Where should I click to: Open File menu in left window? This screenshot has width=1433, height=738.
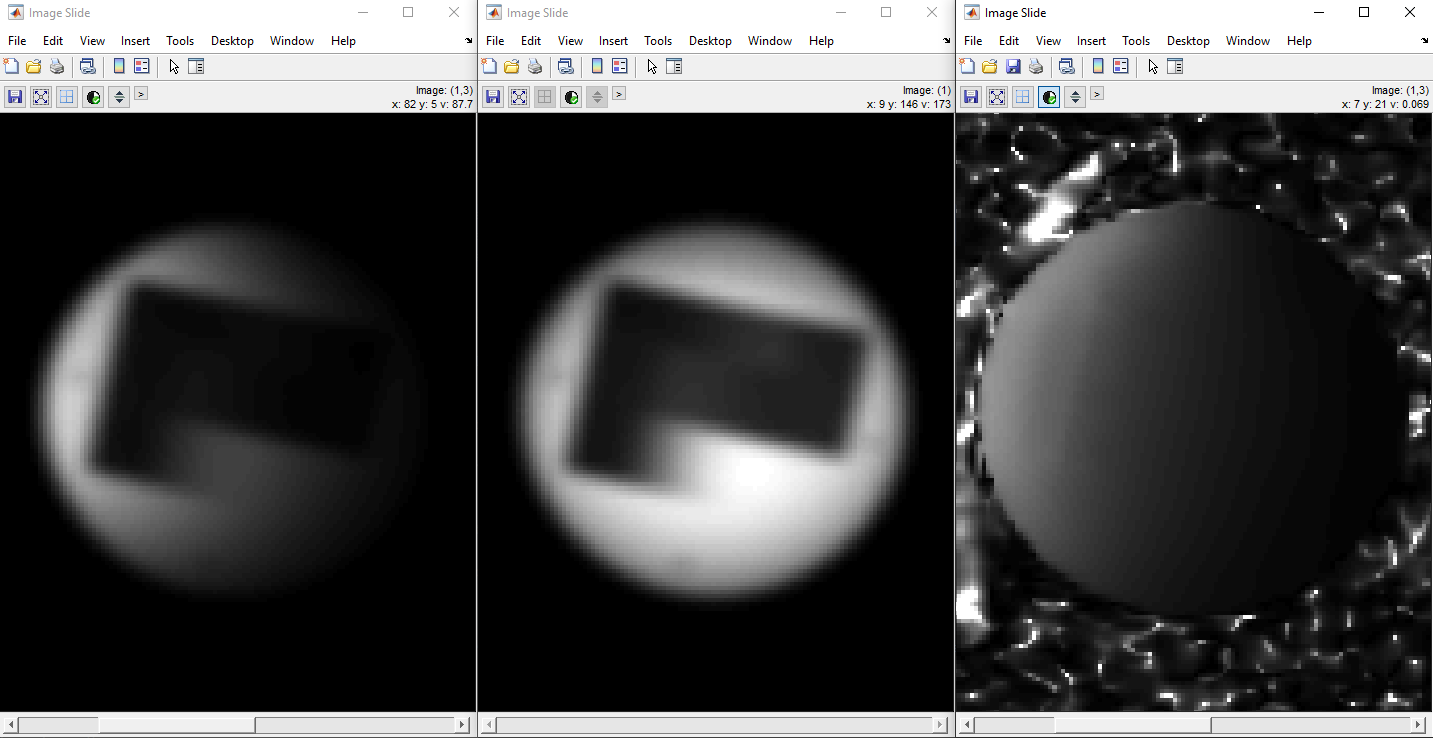(x=17, y=41)
